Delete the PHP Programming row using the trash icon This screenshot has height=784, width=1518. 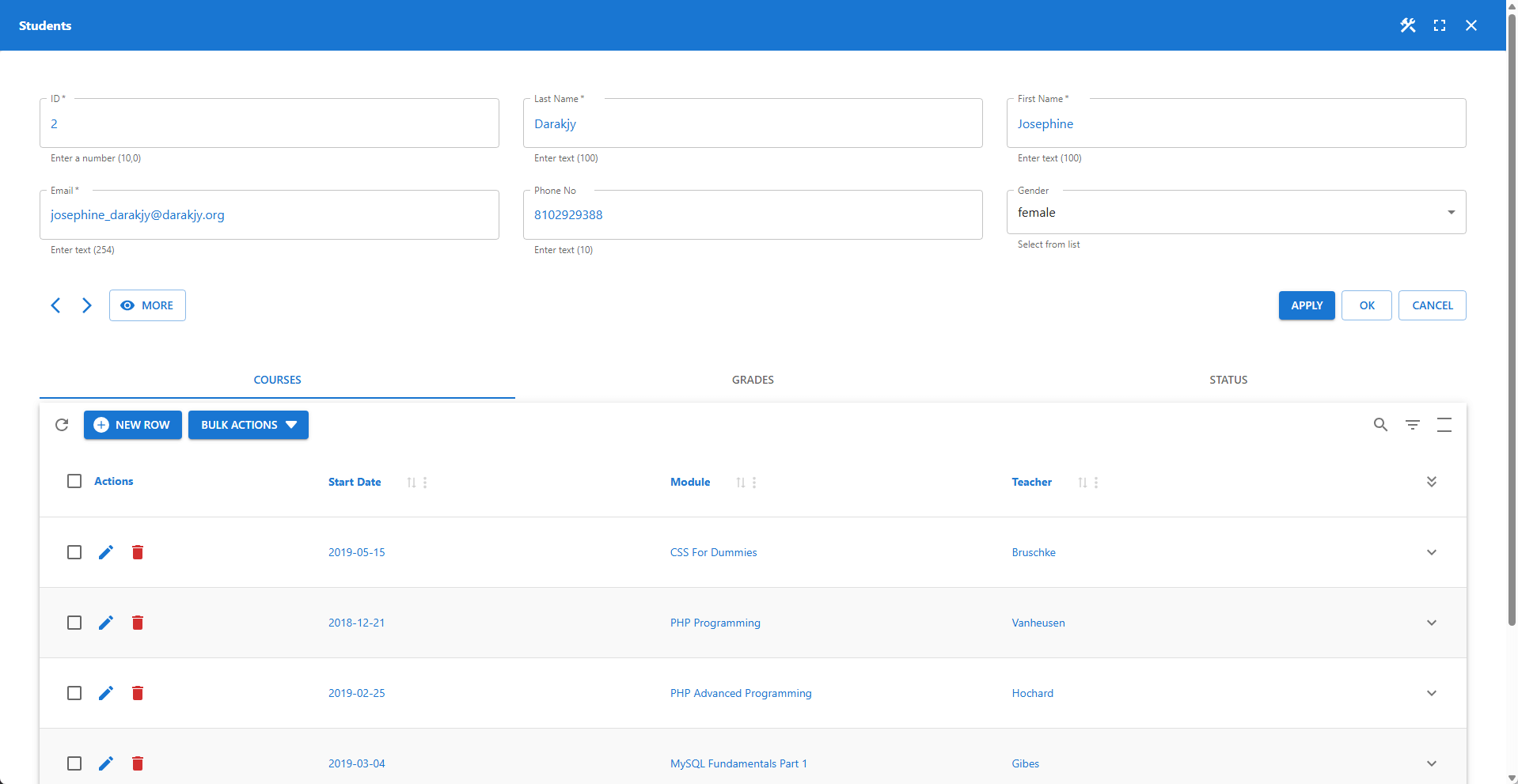tap(138, 623)
